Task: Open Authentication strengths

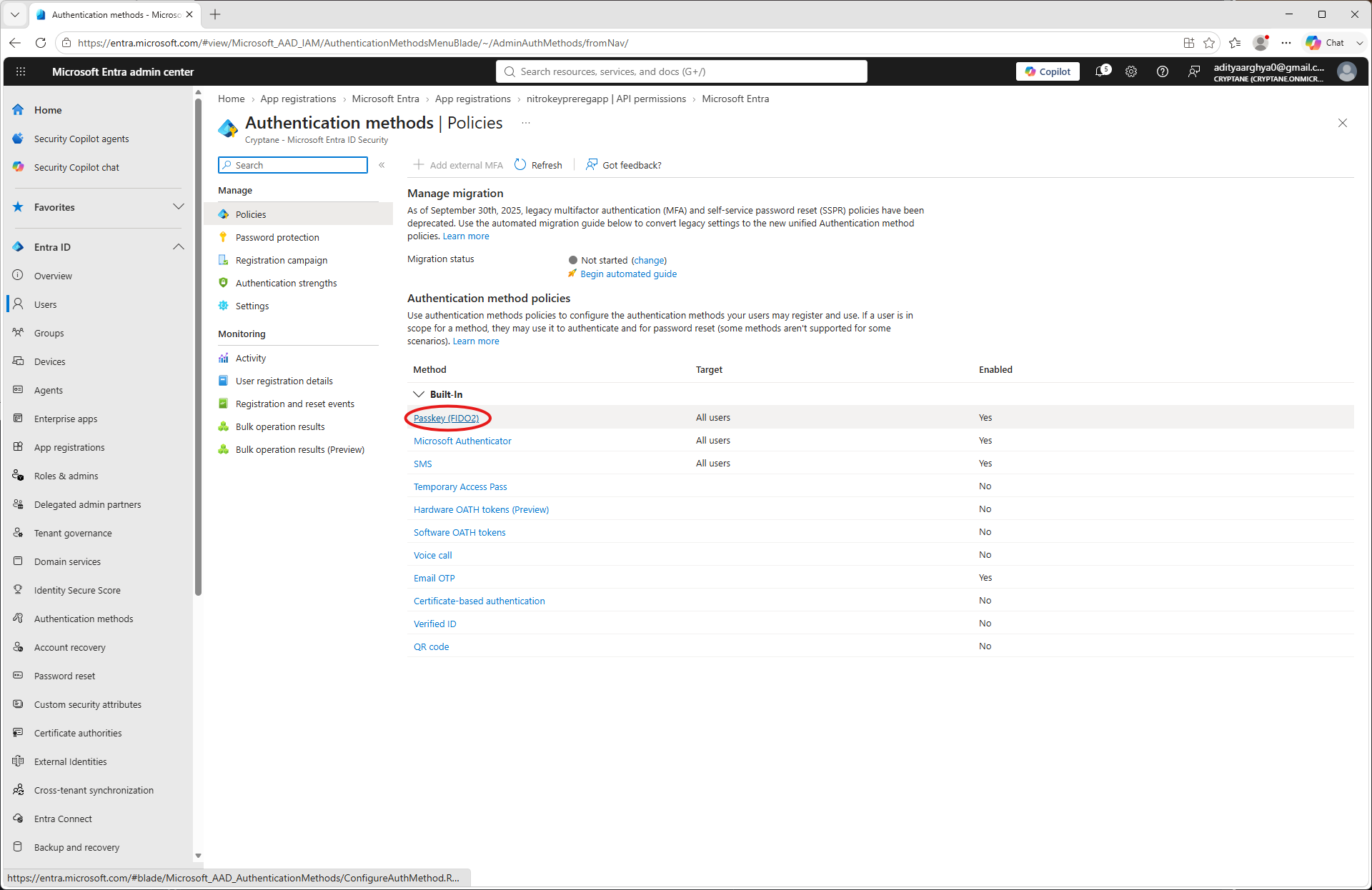Action: pos(286,283)
